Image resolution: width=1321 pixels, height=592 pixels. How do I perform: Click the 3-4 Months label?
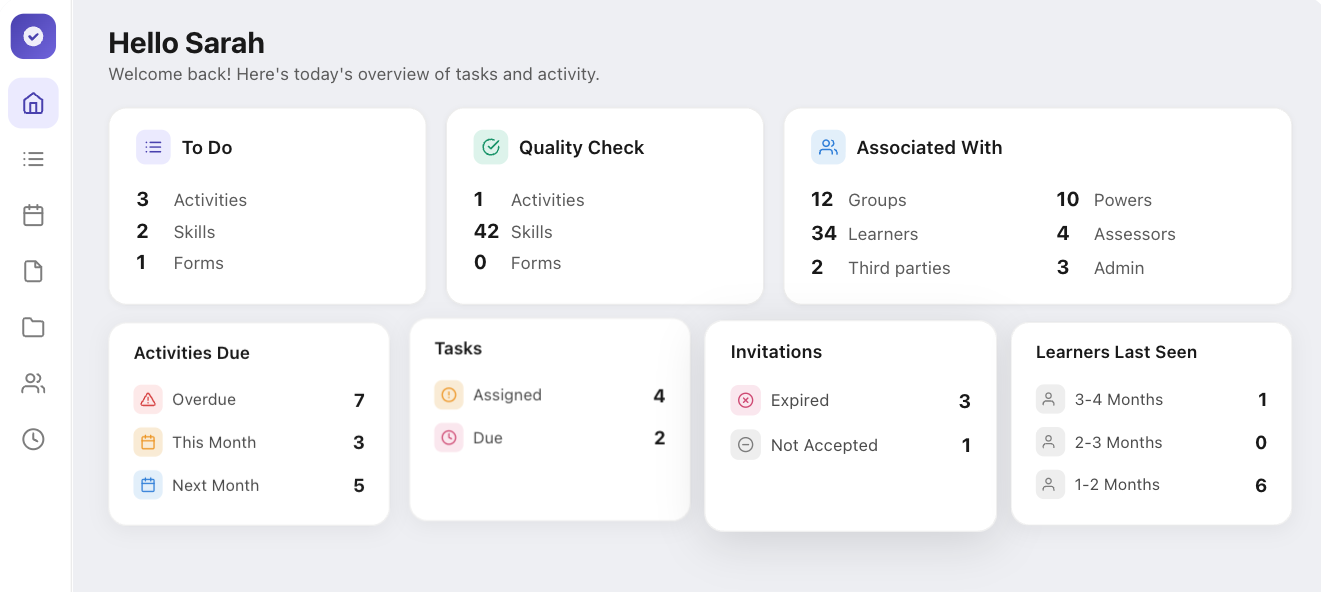1119,399
